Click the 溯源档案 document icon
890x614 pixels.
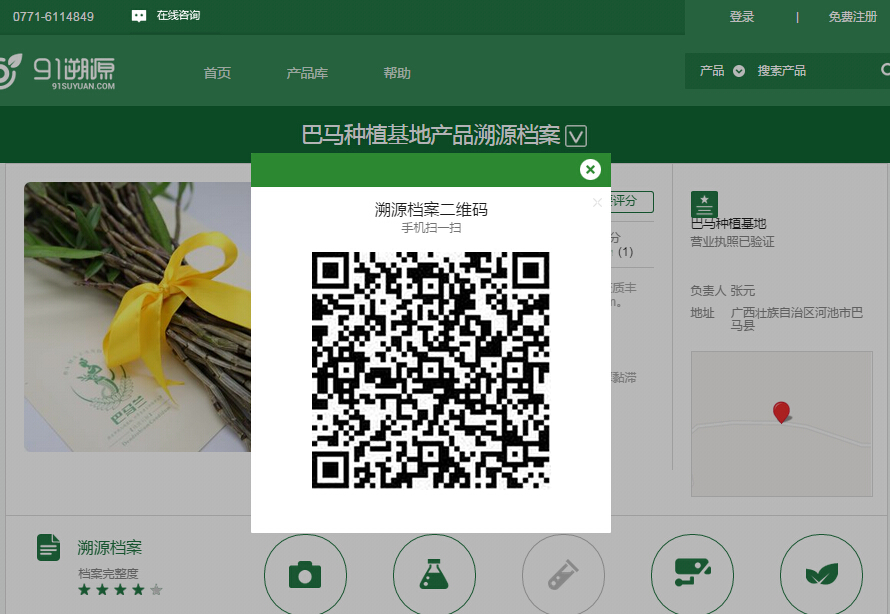coord(49,547)
